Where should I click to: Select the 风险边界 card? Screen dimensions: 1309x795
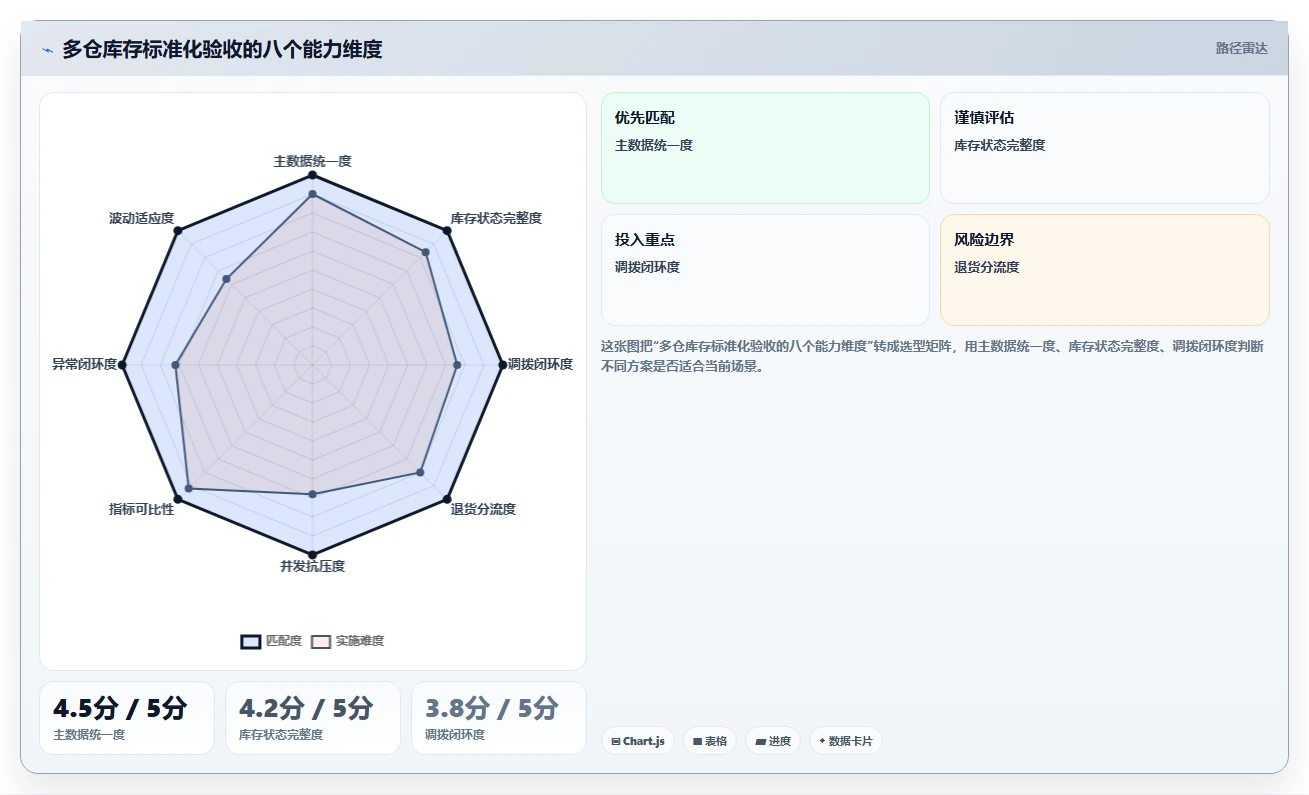(1105, 270)
